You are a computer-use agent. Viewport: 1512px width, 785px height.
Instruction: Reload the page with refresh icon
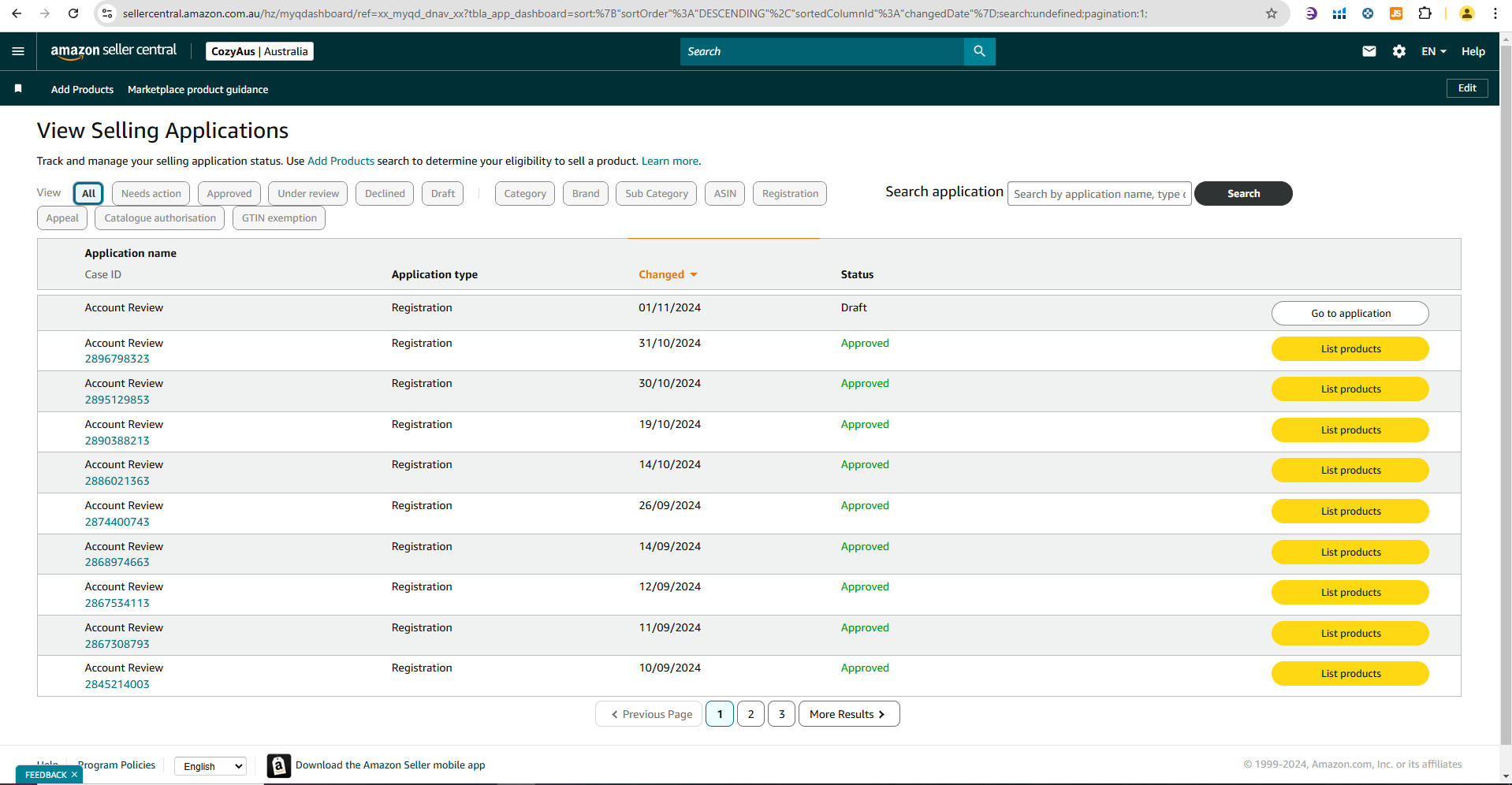pyautogui.click(x=73, y=13)
